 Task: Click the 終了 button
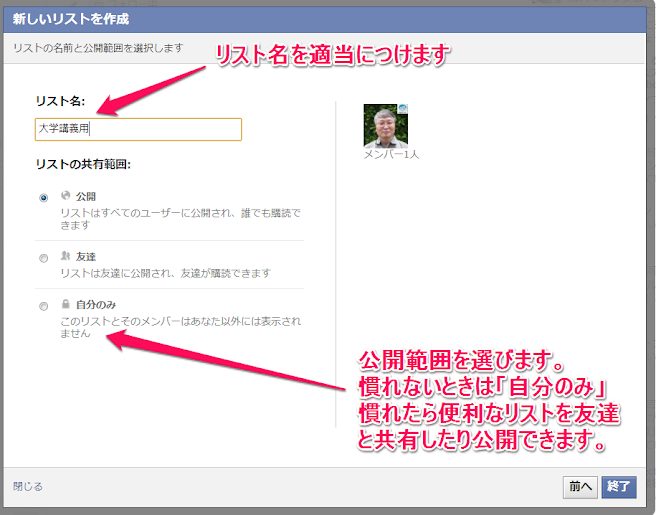(x=619, y=487)
